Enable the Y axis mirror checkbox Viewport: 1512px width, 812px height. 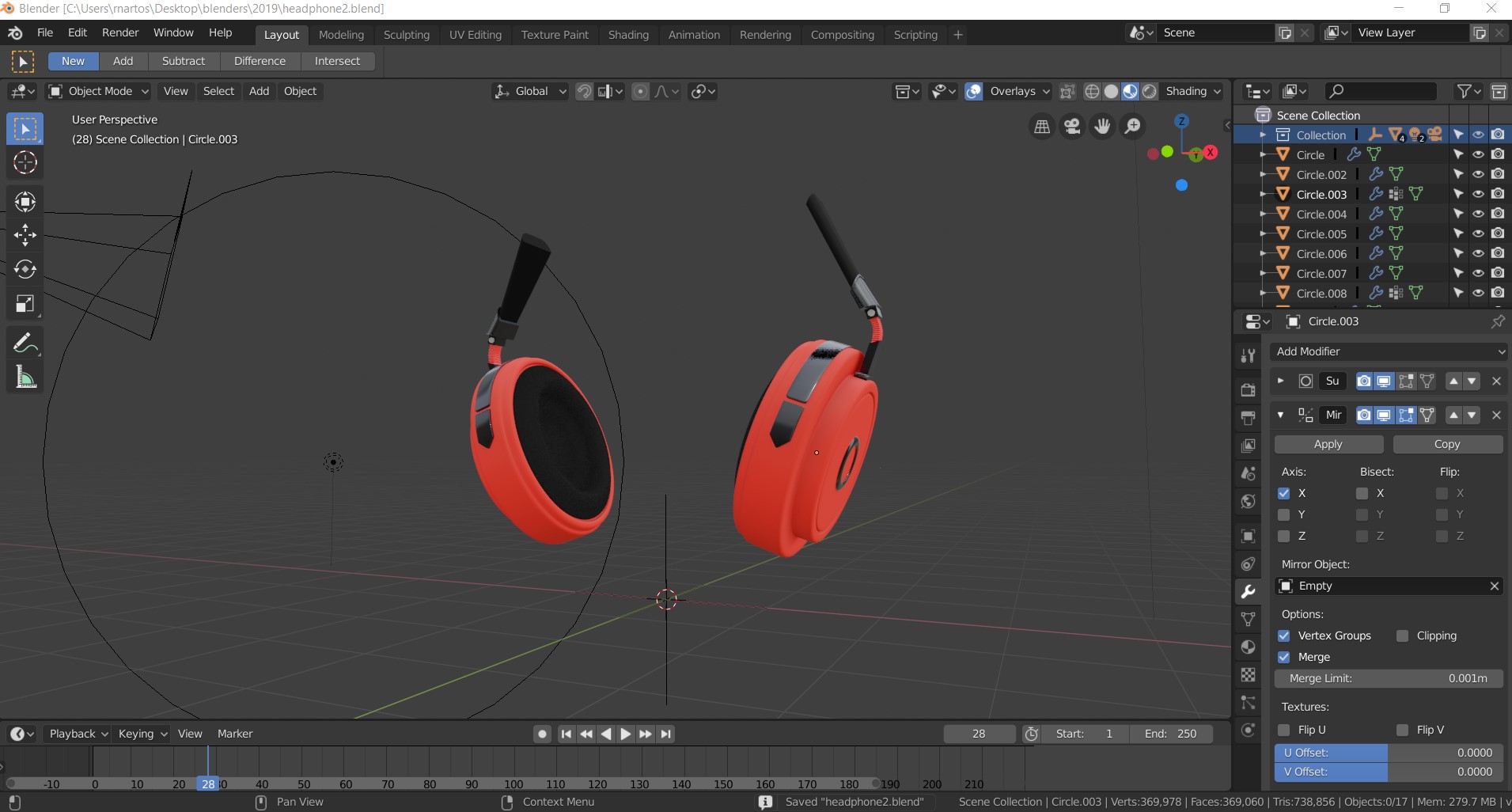point(1284,514)
